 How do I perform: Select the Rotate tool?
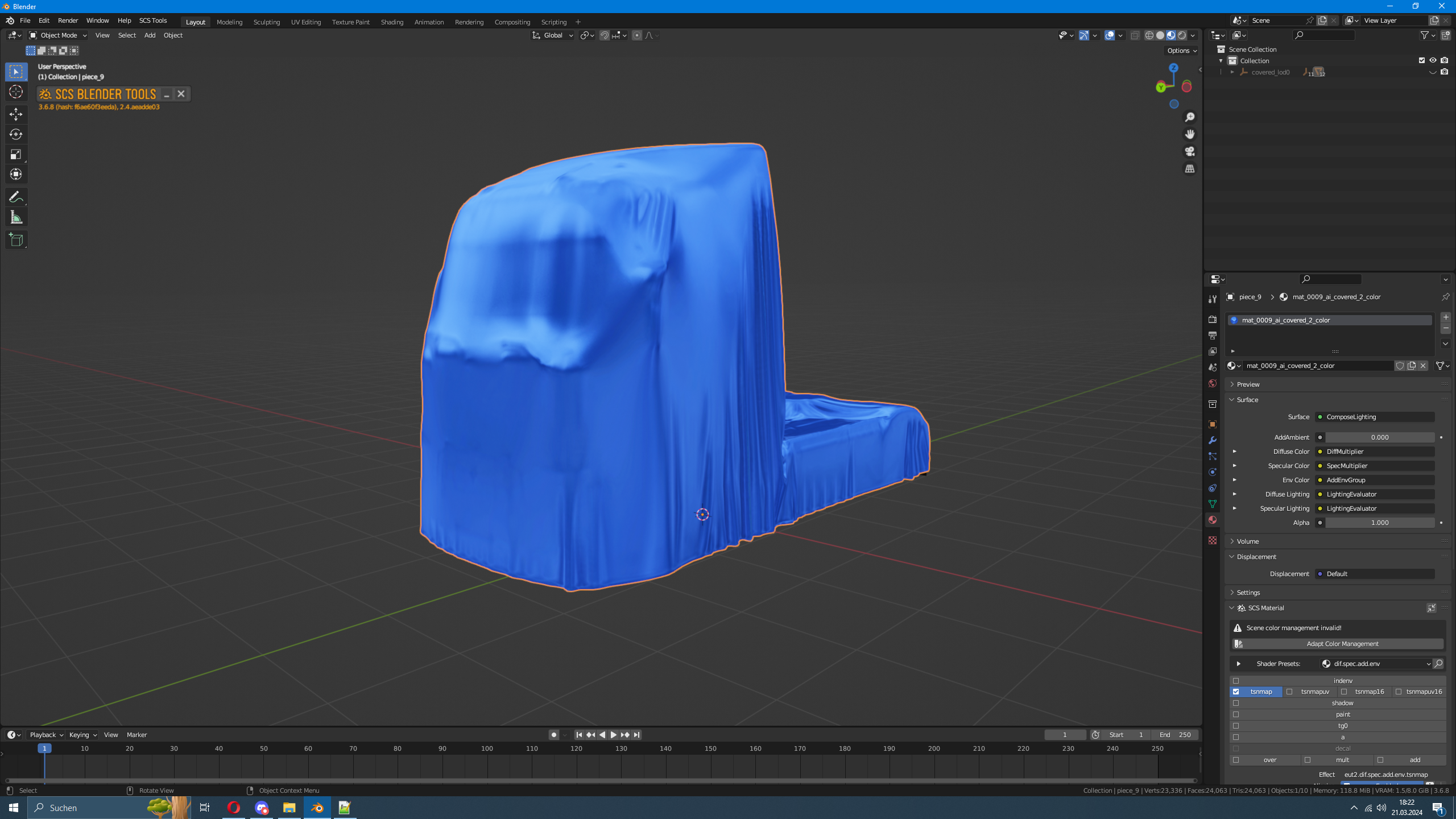tap(16, 134)
